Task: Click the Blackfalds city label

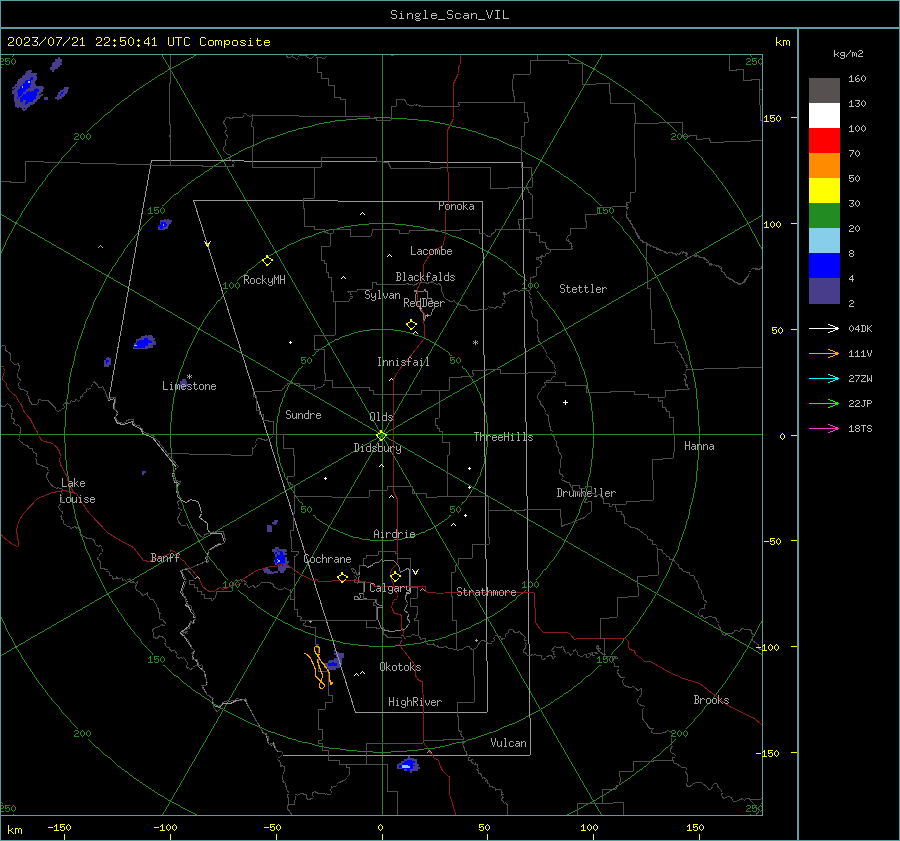Action: 425,277
